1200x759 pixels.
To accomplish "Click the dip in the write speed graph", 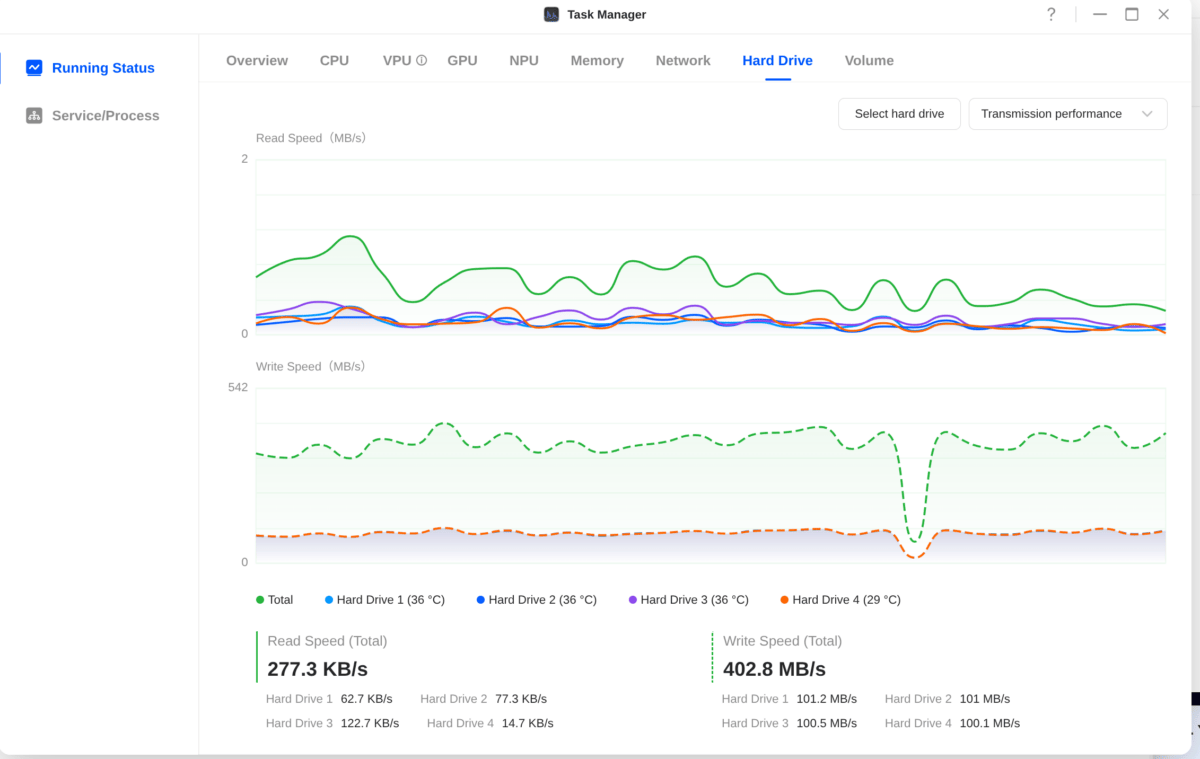I will tap(914, 540).
